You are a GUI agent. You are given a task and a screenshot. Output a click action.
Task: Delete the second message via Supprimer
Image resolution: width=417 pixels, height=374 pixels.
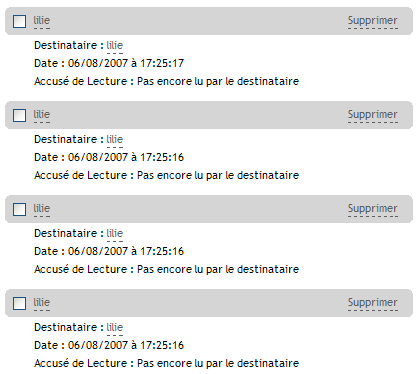point(373,115)
